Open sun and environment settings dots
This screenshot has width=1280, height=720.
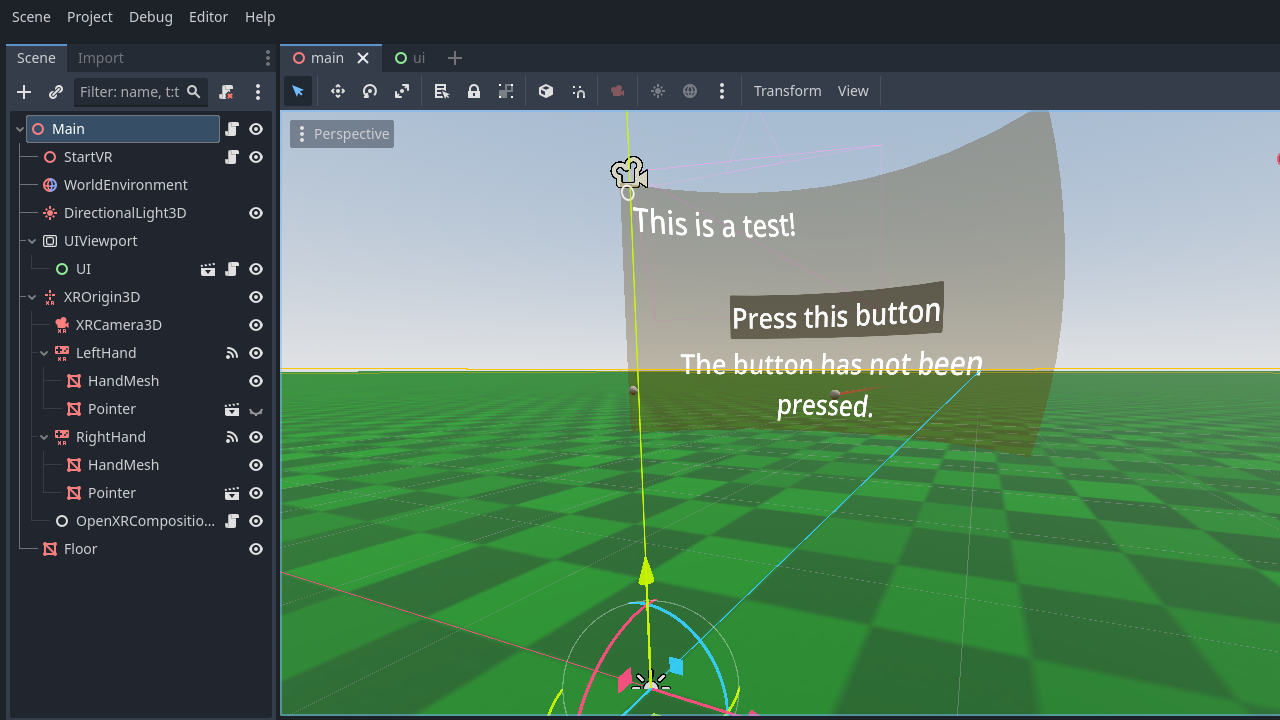pos(722,91)
